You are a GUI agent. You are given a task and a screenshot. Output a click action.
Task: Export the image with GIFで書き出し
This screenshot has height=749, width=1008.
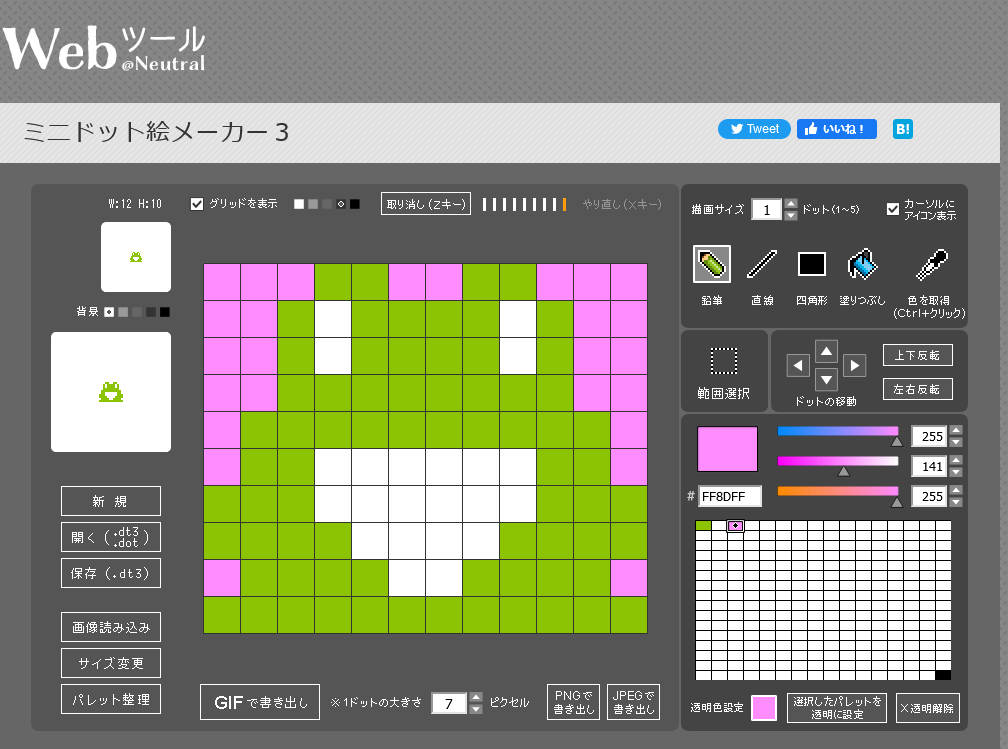pyautogui.click(x=259, y=702)
